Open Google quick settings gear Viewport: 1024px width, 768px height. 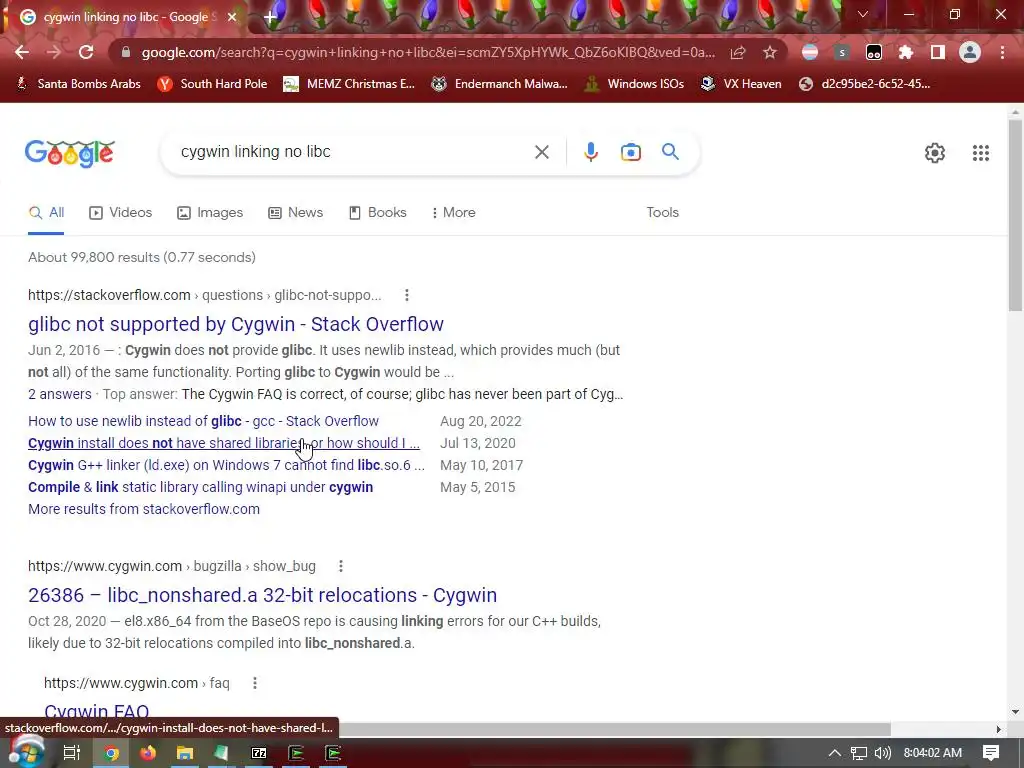pos(935,153)
